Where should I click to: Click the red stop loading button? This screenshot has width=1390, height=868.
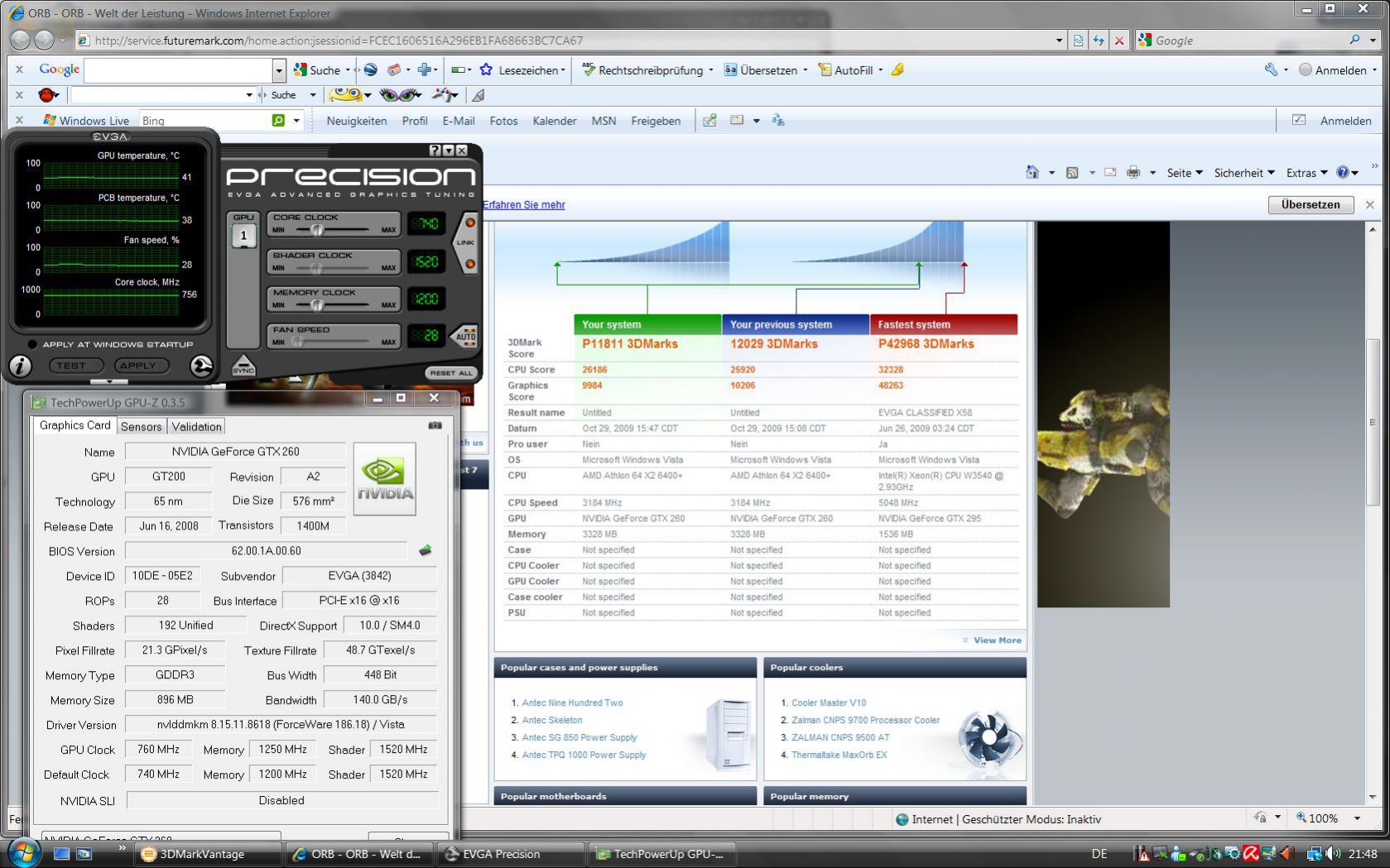point(1119,40)
